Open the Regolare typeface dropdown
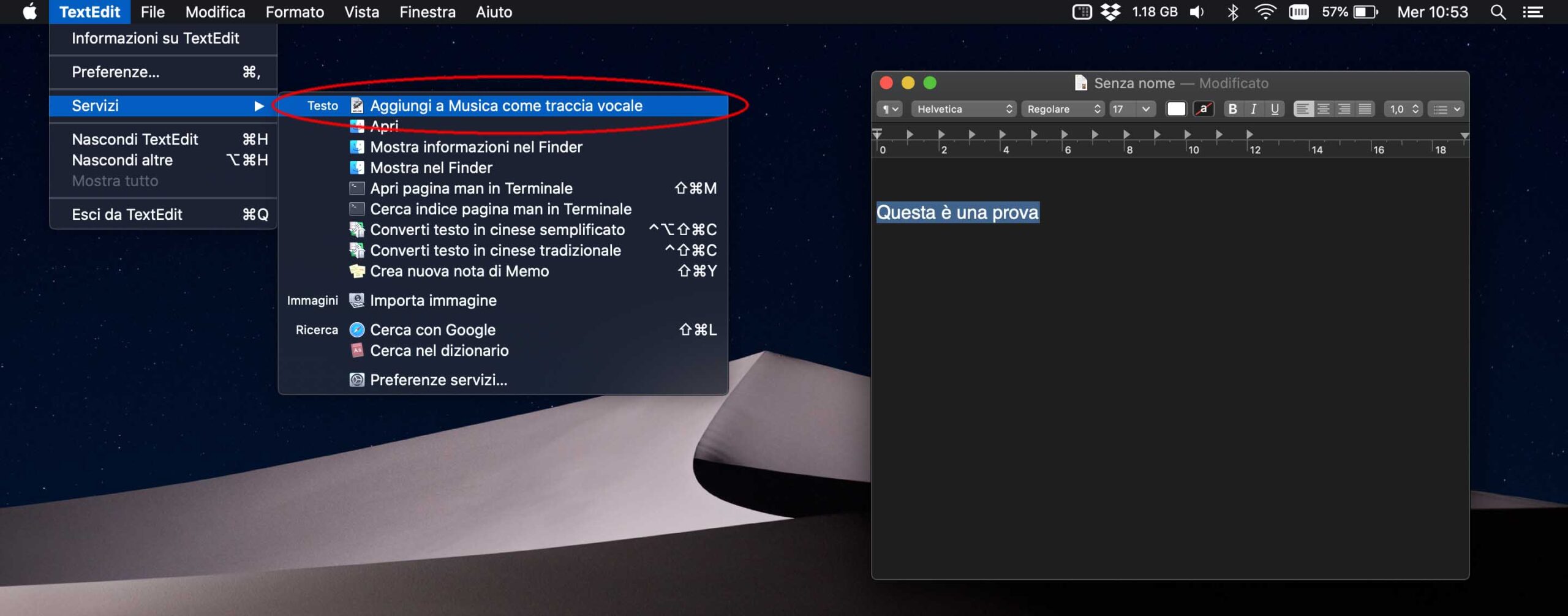Screen dimensions: 1568x616 (1063, 109)
